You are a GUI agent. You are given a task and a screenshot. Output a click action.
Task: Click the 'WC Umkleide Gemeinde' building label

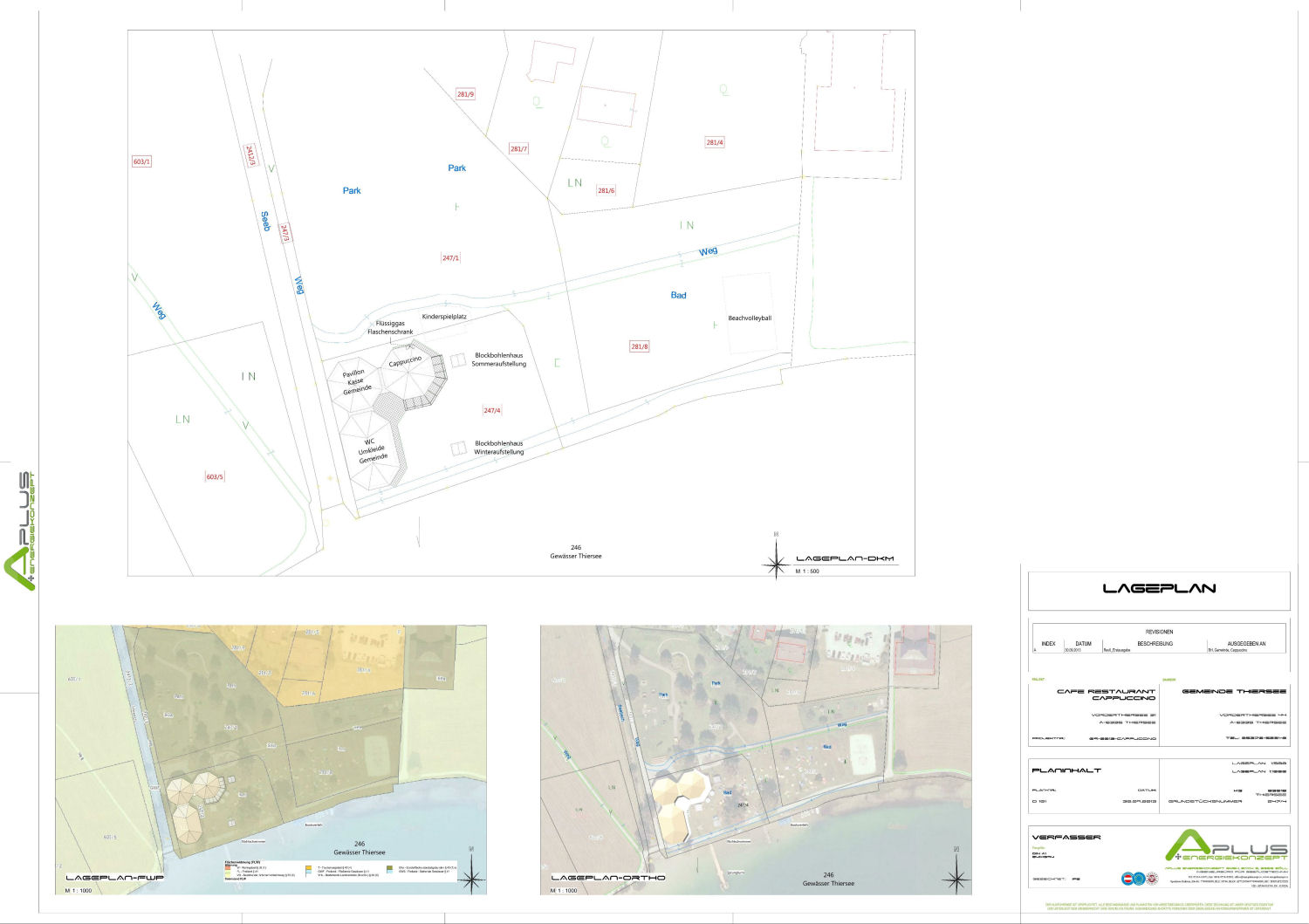click(x=371, y=449)
